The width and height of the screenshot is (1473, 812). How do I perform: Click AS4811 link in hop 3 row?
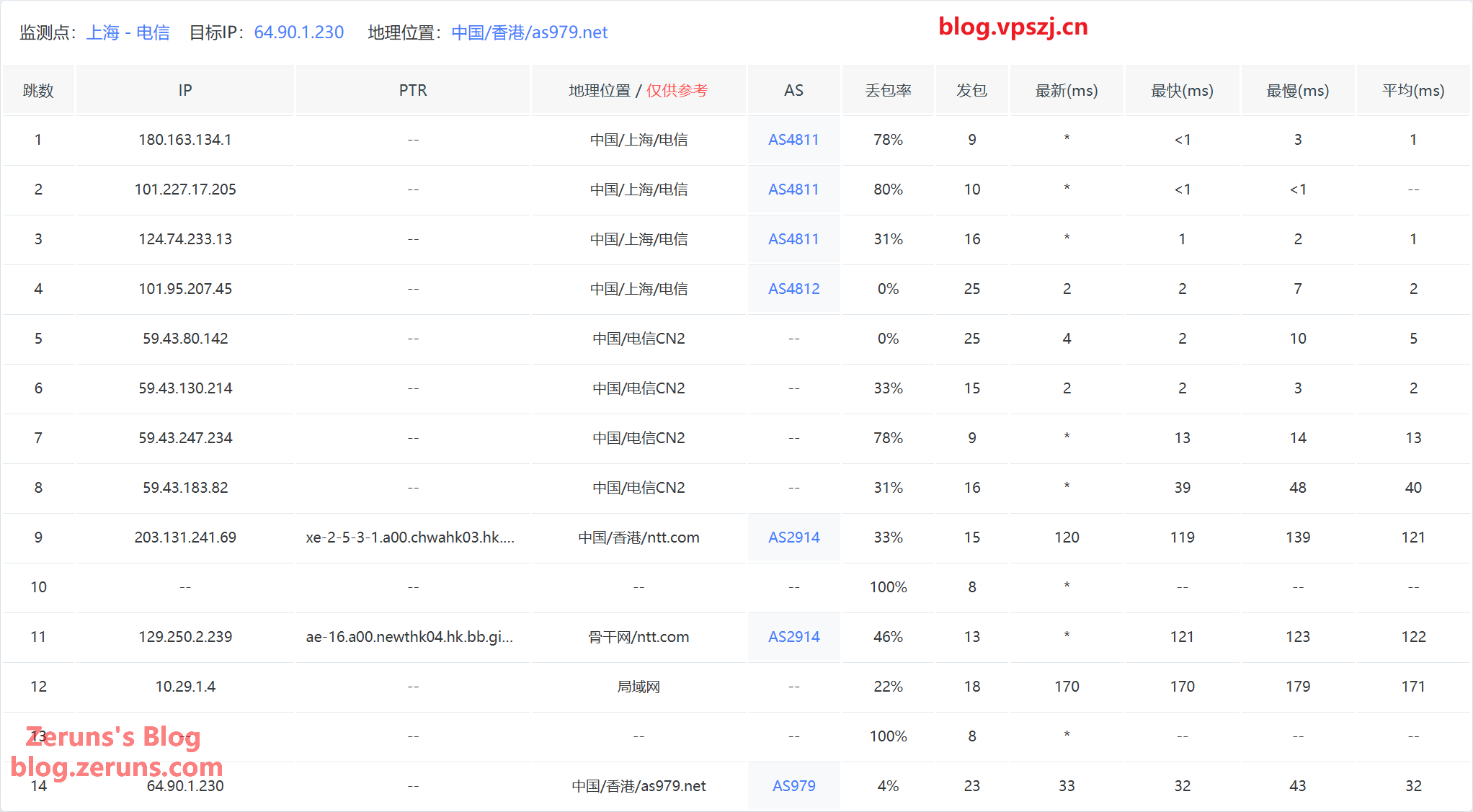793,239
